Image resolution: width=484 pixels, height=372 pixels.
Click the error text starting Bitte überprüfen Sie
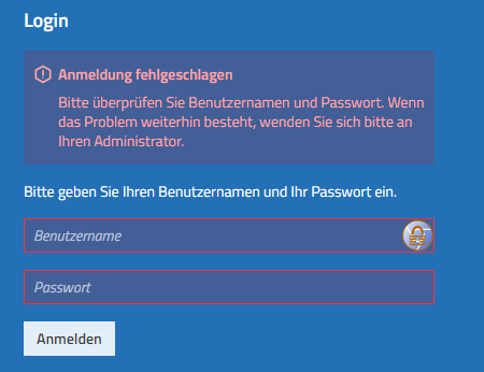click(241, 122)
